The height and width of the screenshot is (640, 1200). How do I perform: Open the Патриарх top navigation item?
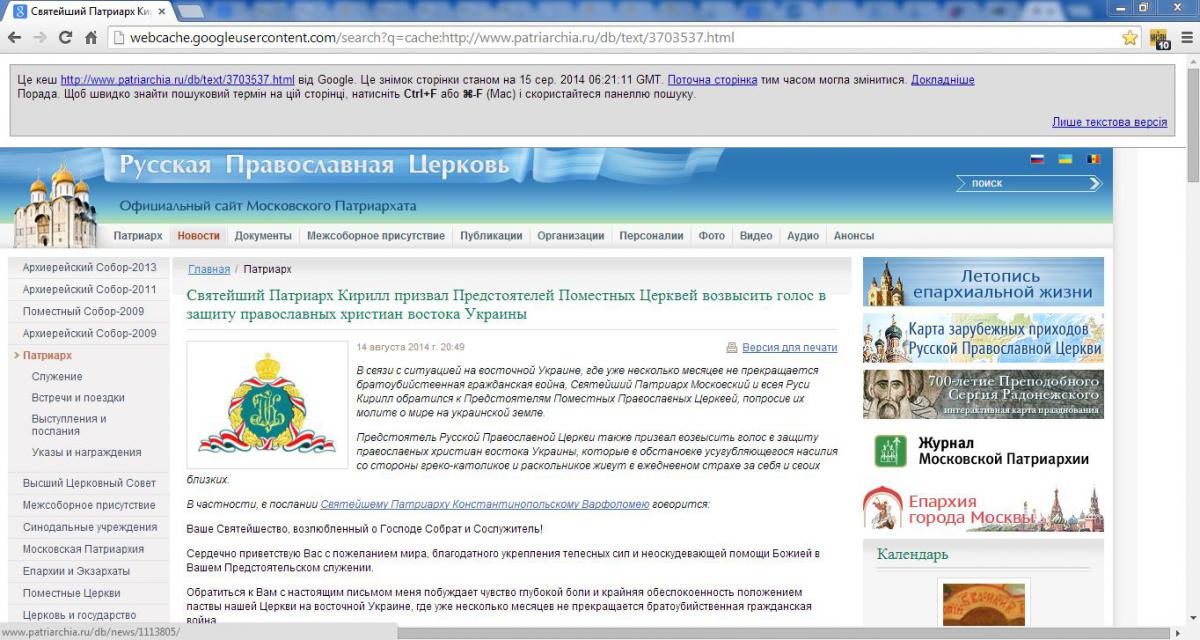[x=138, y=236]
